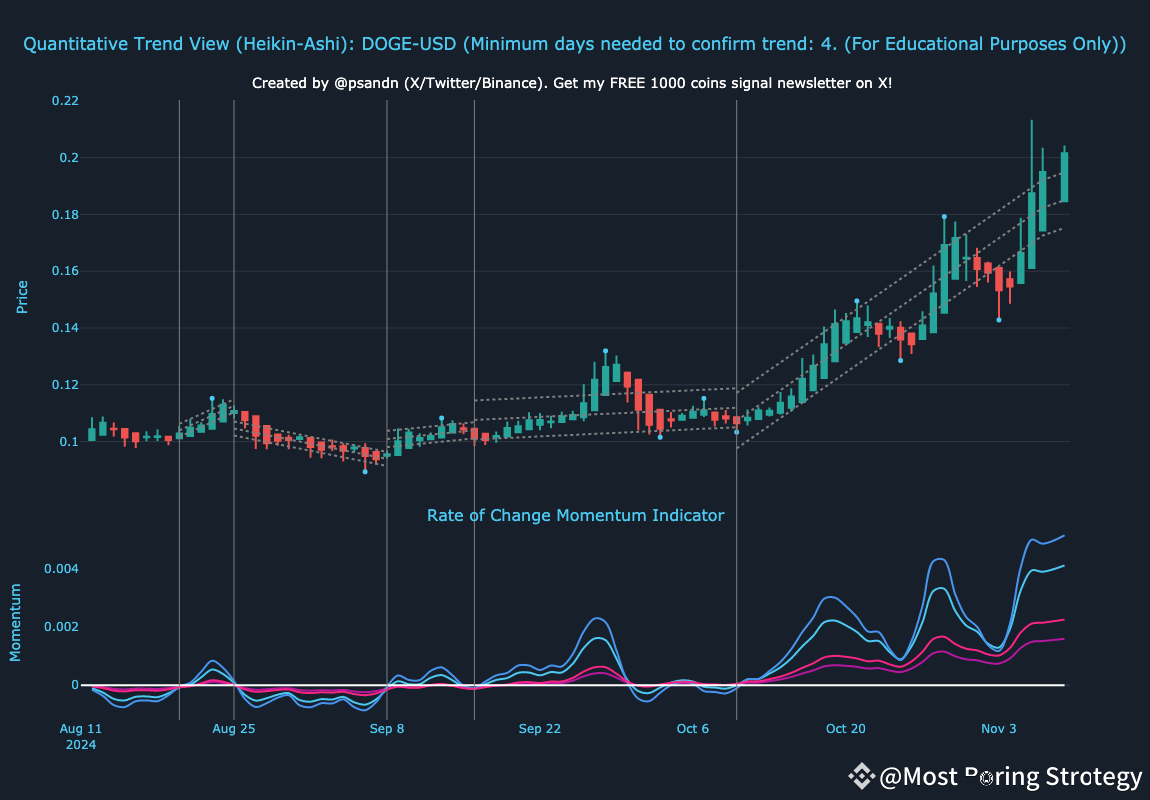Click the 'Sep 22' date label
This screenshot has height=800, width=1150.
[x=540, y=729]
